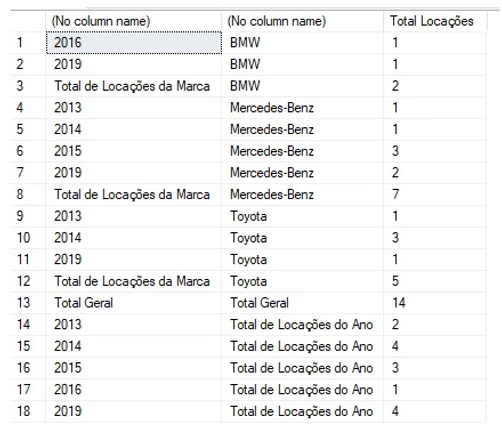This screenshot has width=502, height=436.
Task: Click the 2019 cell in row 18
Action: coord(134,411)
